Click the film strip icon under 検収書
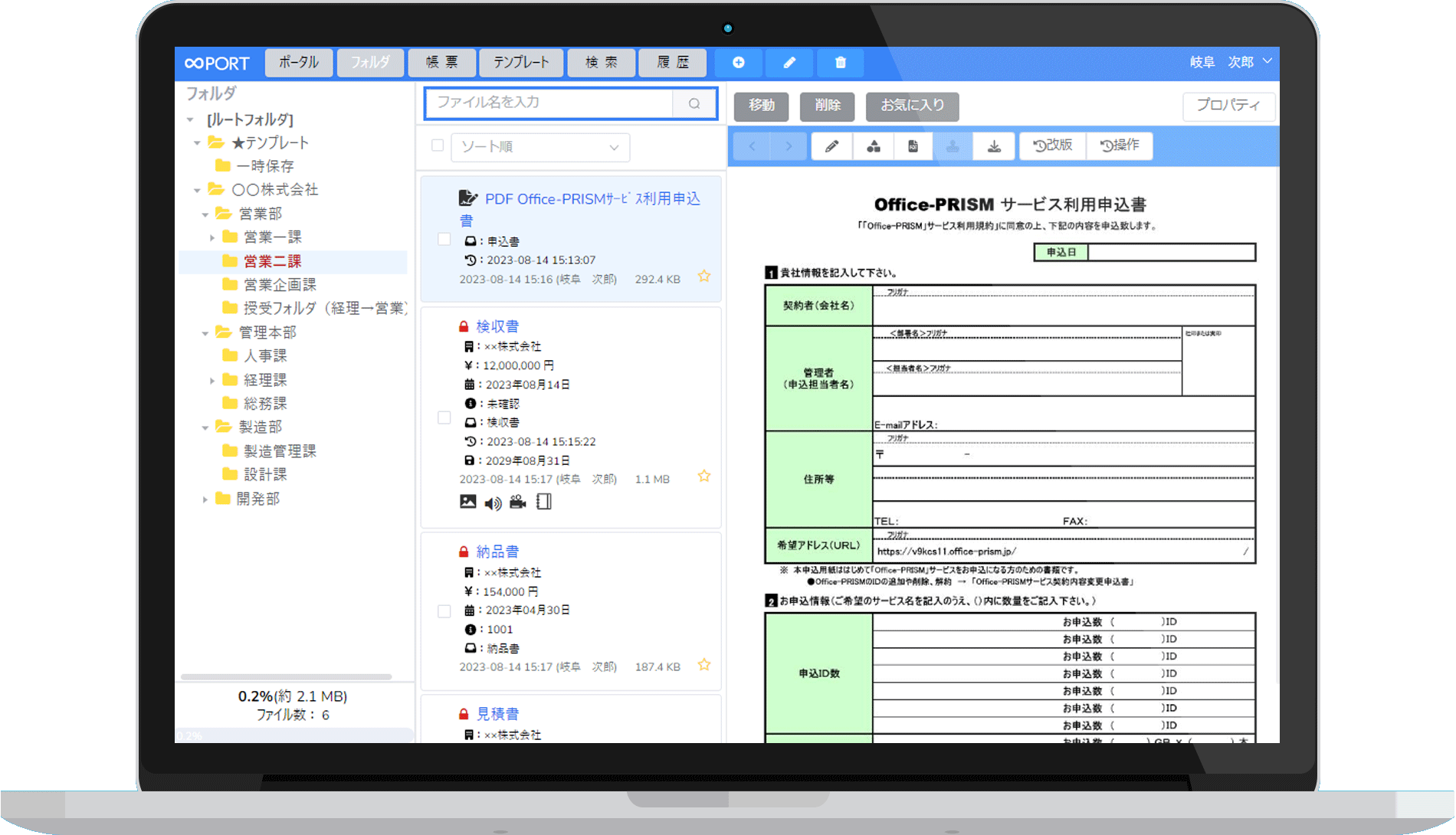 [544, 502]
